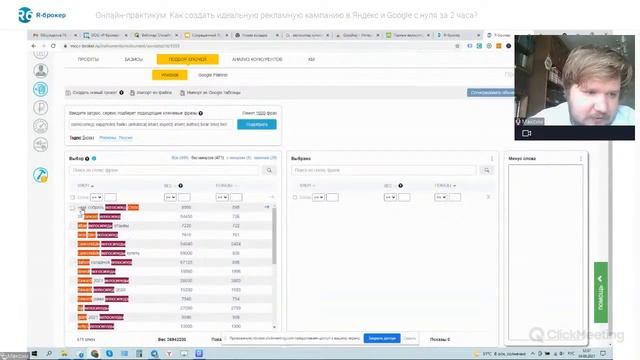This screenshot has height=360, width=640.
Task: Tick the Слов checkbox in Выбор panel
Action: coord(72,198)
